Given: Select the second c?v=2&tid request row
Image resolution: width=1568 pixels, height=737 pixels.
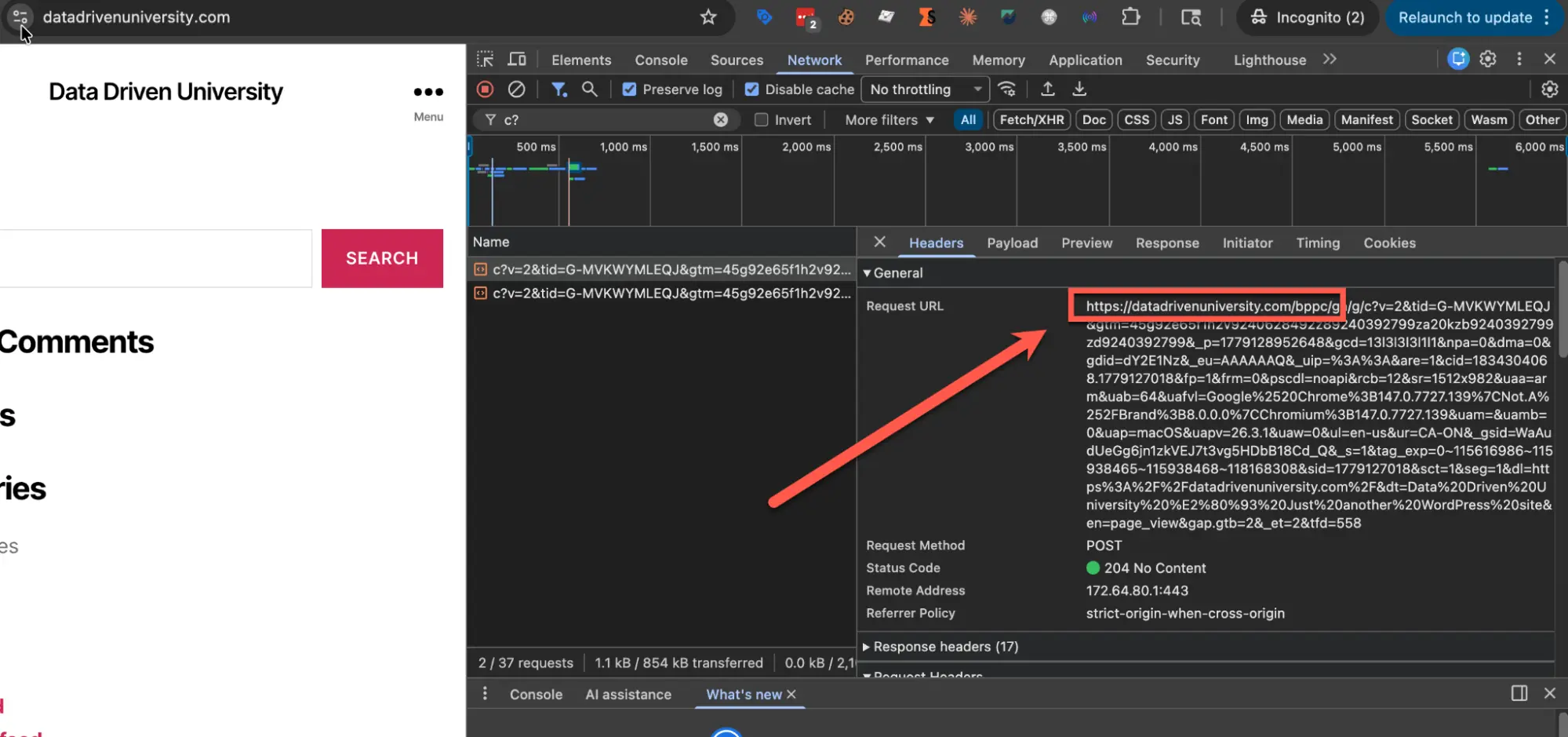Looking at the screenshot, I should [x=661, y=294].
